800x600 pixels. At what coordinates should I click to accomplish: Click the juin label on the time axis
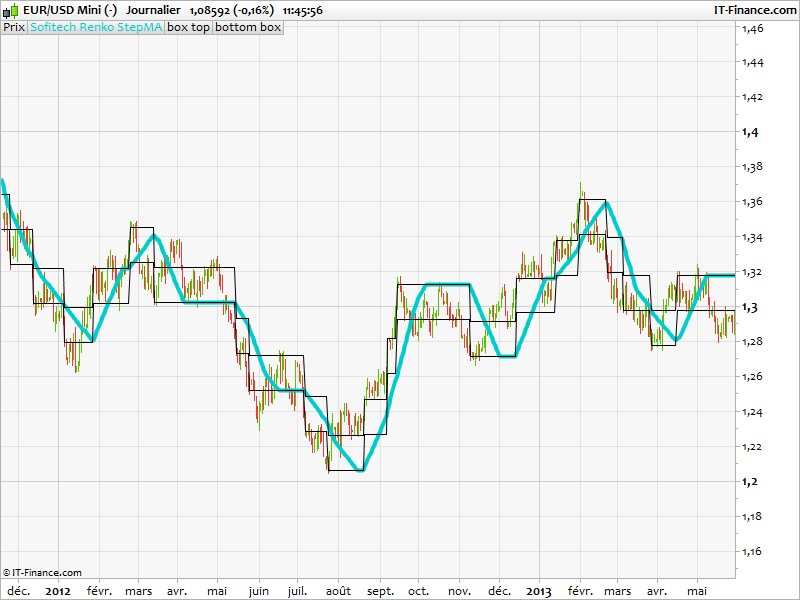(x=259, y=591)
